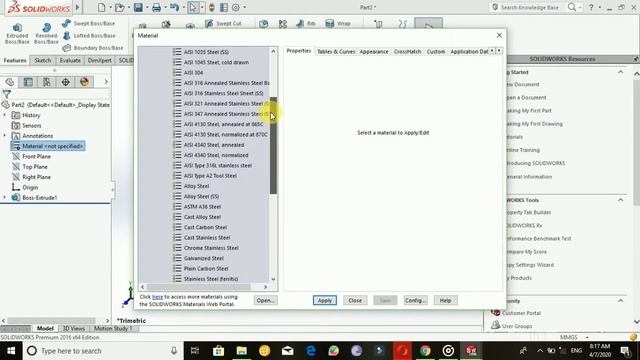640x360 pixels.
Task: Open the ConfigurationManager tab icon
Action: tap(47, 82)
